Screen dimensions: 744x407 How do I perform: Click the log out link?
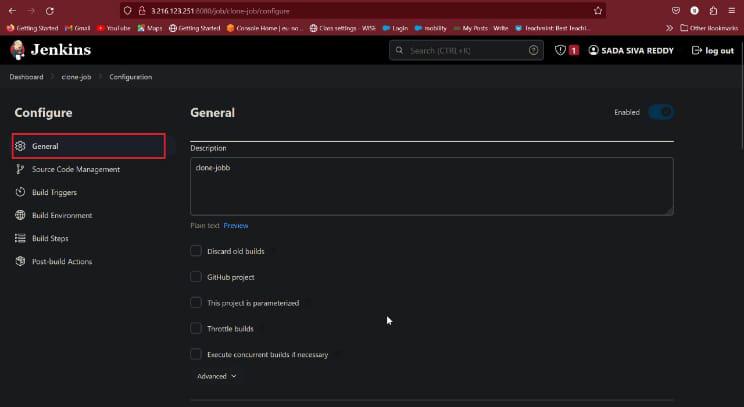tap(713, 50)
